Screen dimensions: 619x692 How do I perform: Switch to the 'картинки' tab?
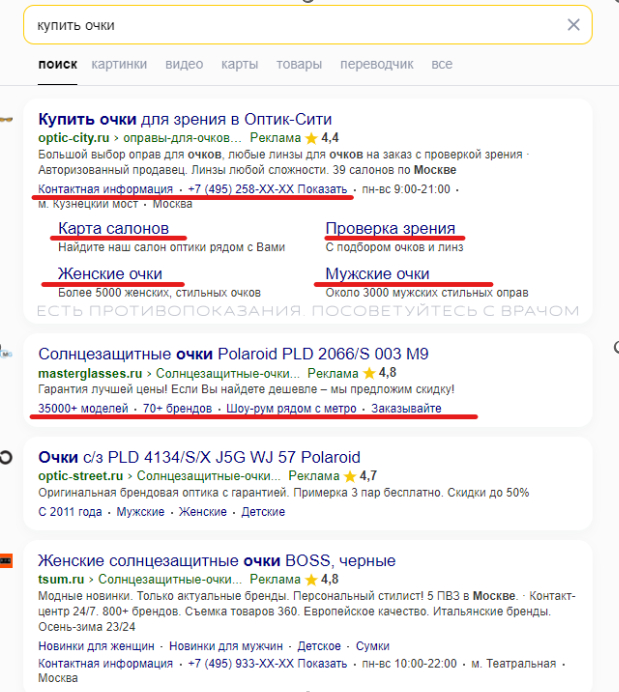pyautogui.click(x=119, y=65)
